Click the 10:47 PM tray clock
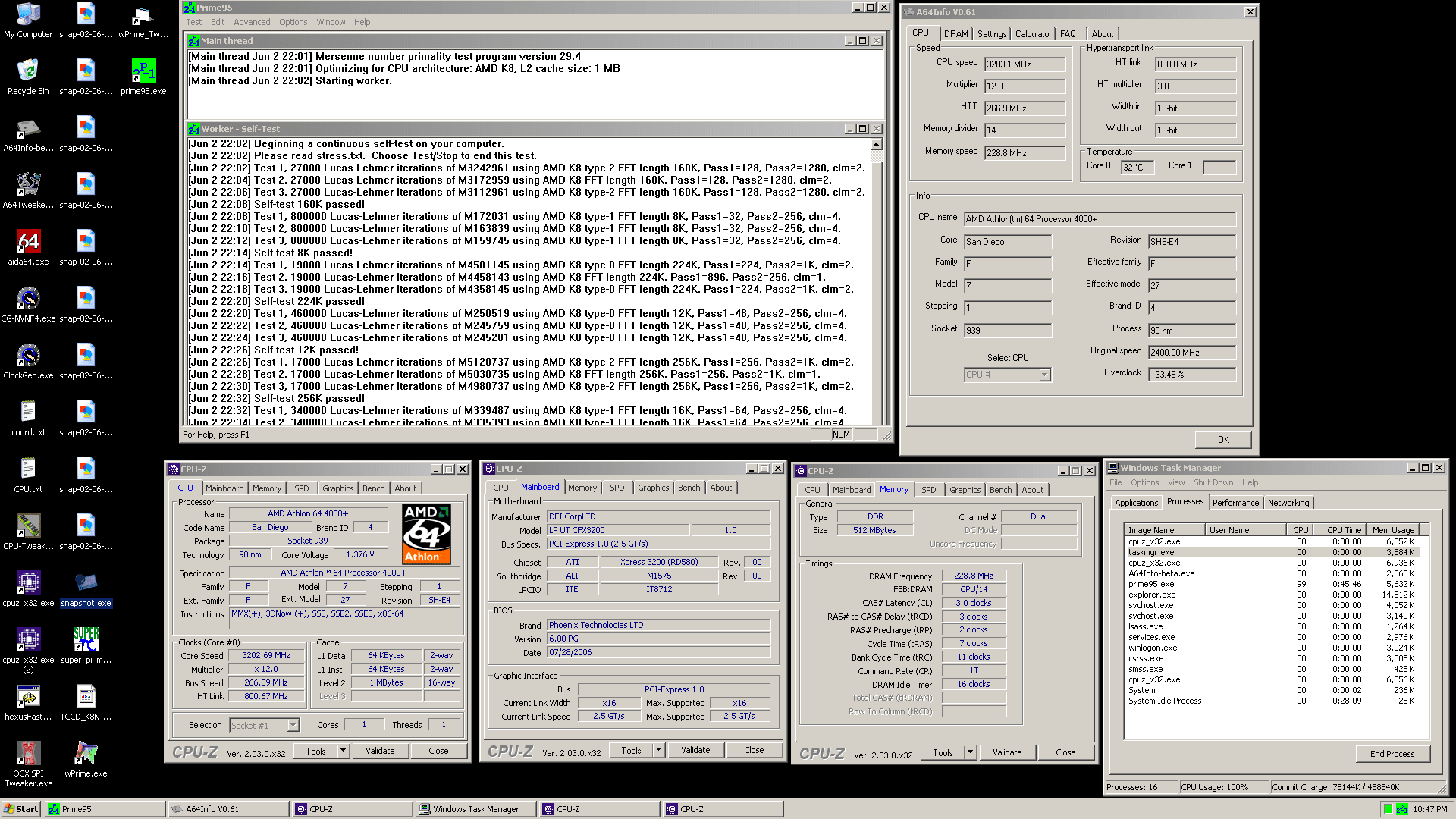This screenshot has height=819, width=1456. 1430,809
